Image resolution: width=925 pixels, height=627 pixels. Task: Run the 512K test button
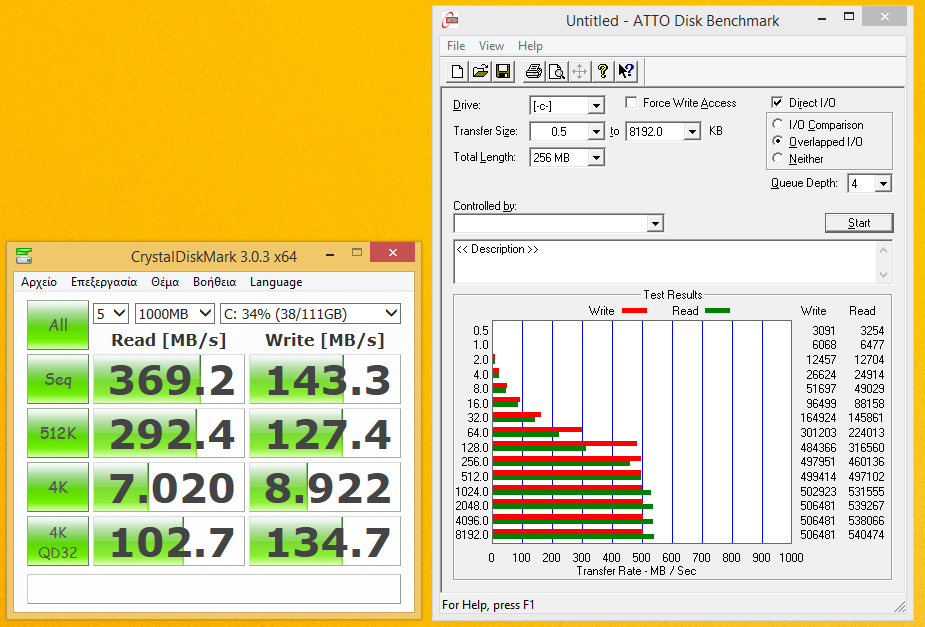pyautogui.click(x=58, y=433)
